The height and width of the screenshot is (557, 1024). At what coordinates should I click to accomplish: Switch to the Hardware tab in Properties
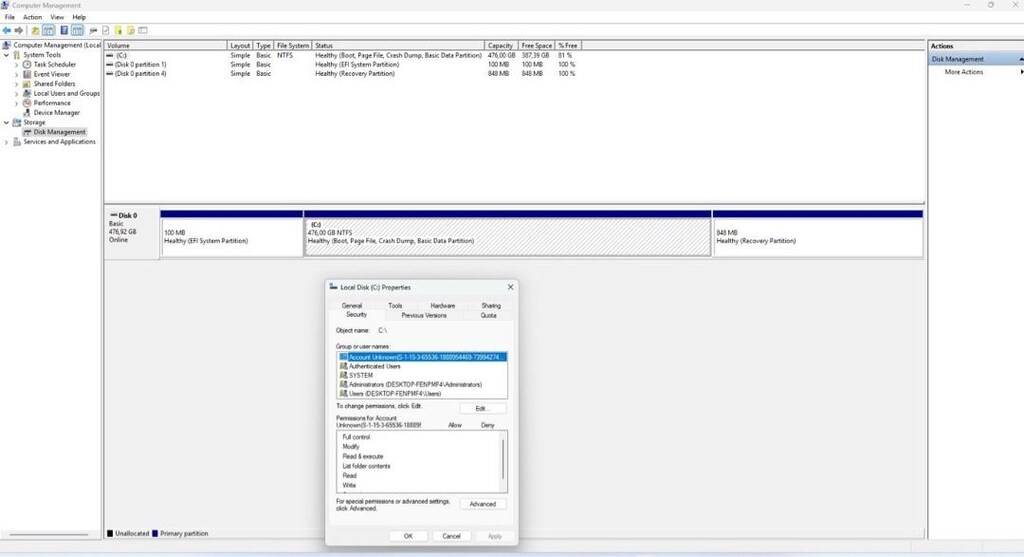click(442, 306)
